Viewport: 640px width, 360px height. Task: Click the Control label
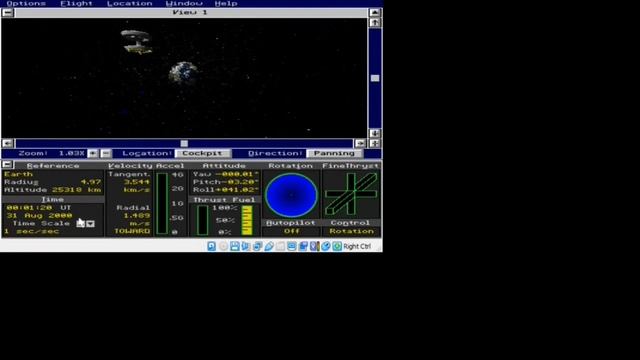click(x=350, y=223)
